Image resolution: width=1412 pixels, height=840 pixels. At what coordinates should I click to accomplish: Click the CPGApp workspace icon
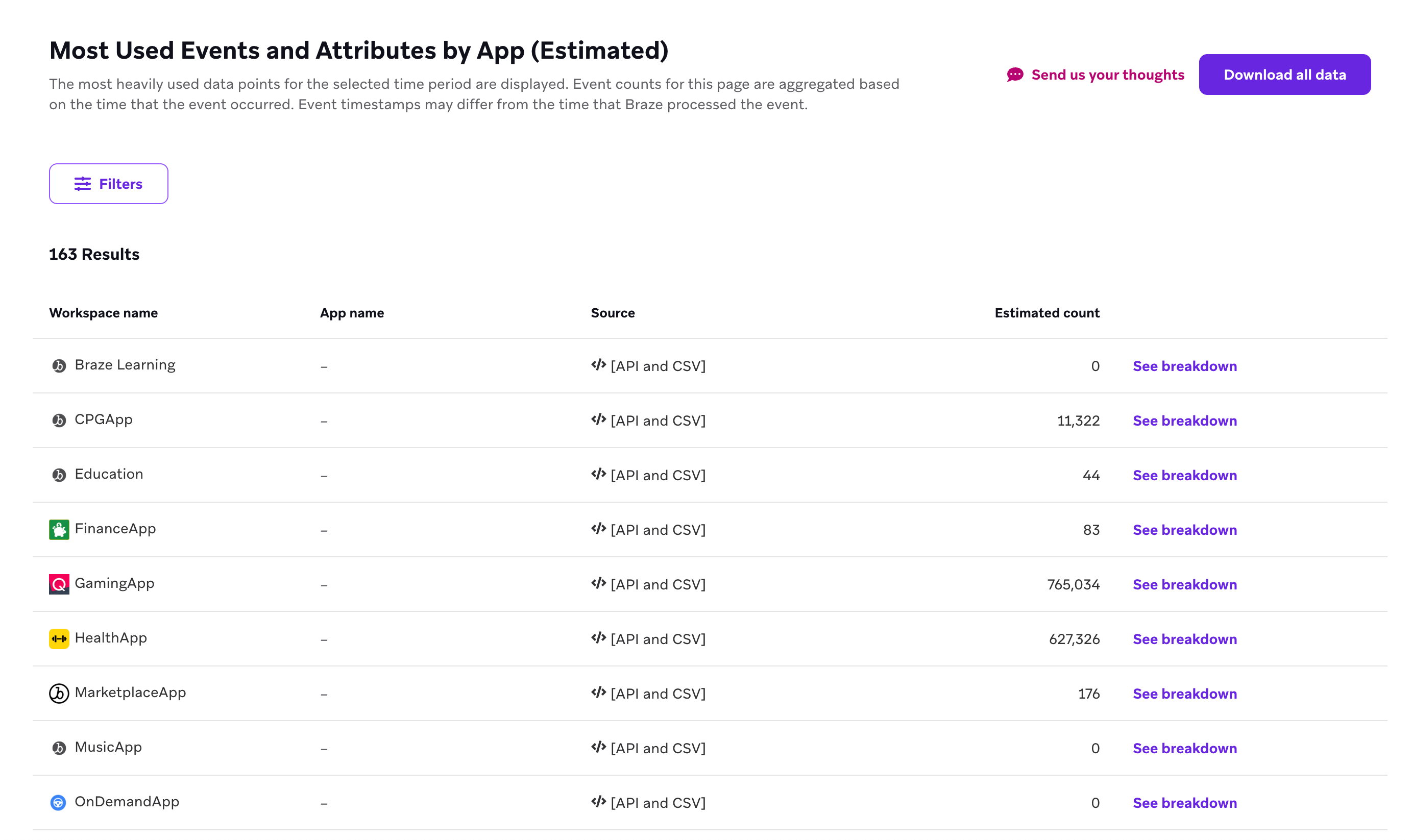59,420
